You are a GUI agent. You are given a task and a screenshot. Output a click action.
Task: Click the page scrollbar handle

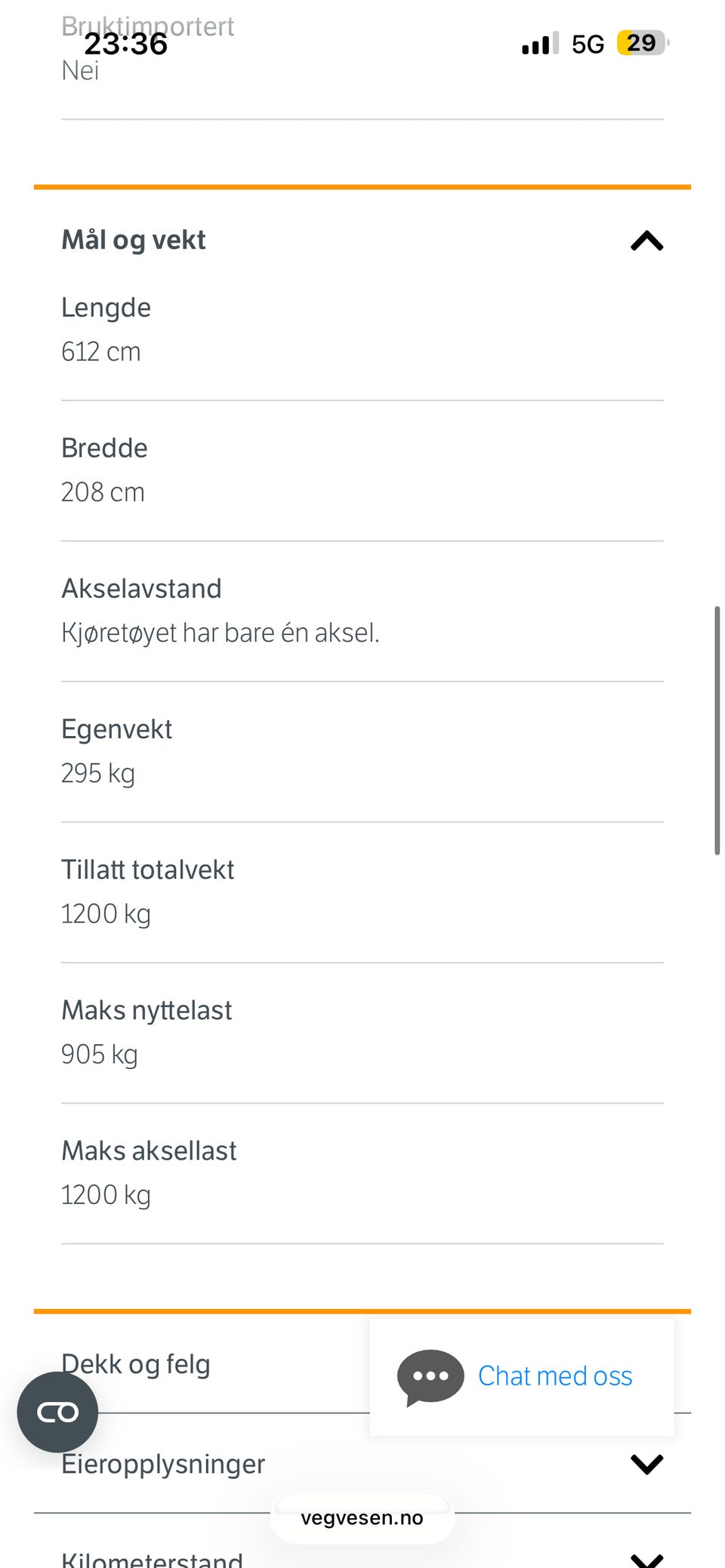pos(717,730)
